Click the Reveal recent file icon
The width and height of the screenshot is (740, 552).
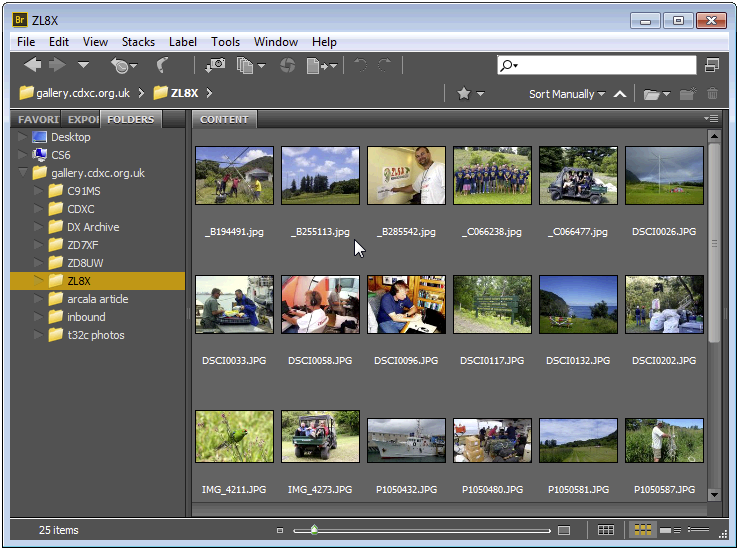pos(124,66)
